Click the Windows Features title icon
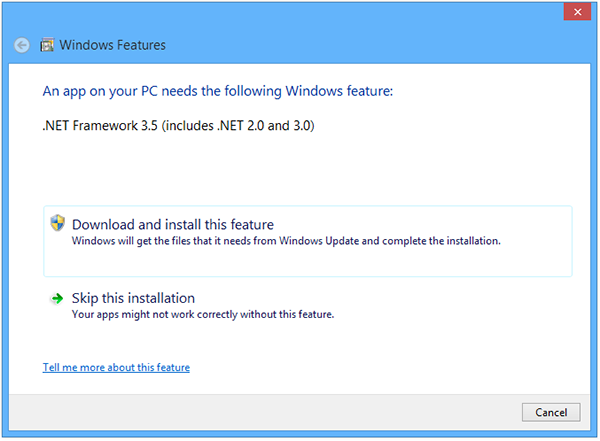 (47, 45)
